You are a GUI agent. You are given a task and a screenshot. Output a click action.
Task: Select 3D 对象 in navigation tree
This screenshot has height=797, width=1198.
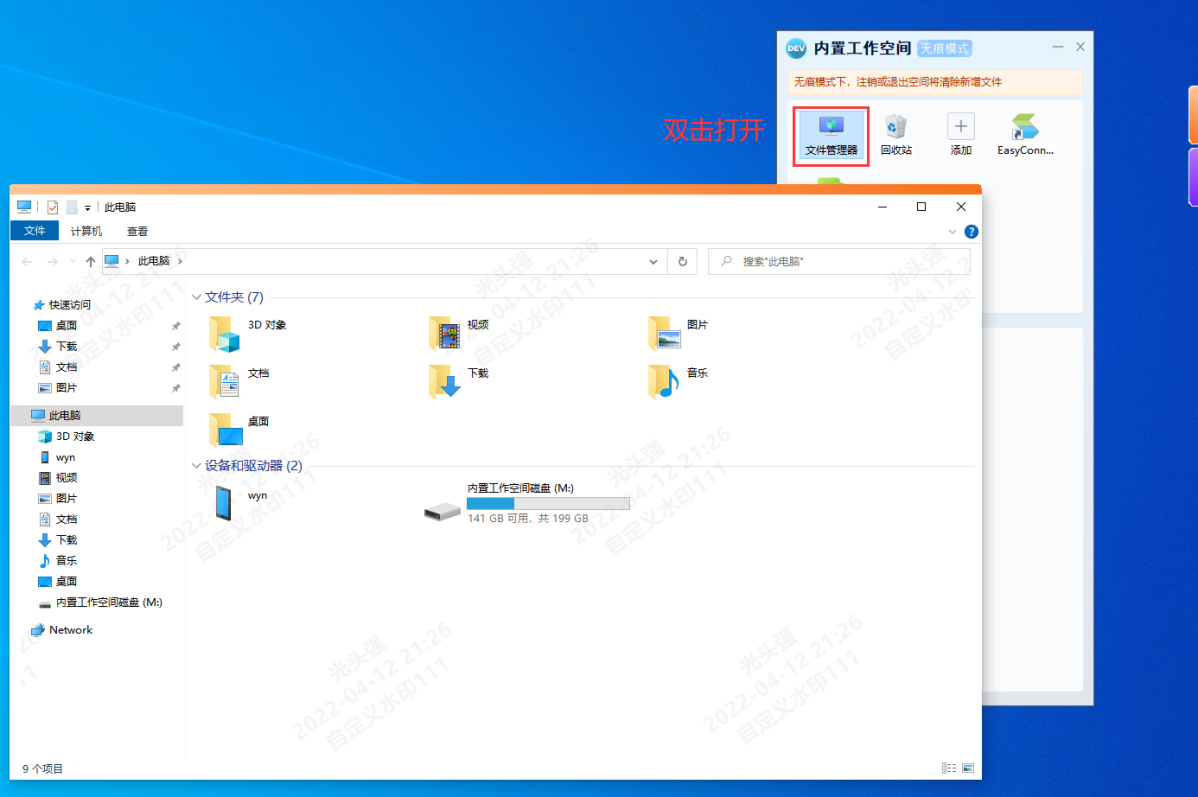[75, 436]
